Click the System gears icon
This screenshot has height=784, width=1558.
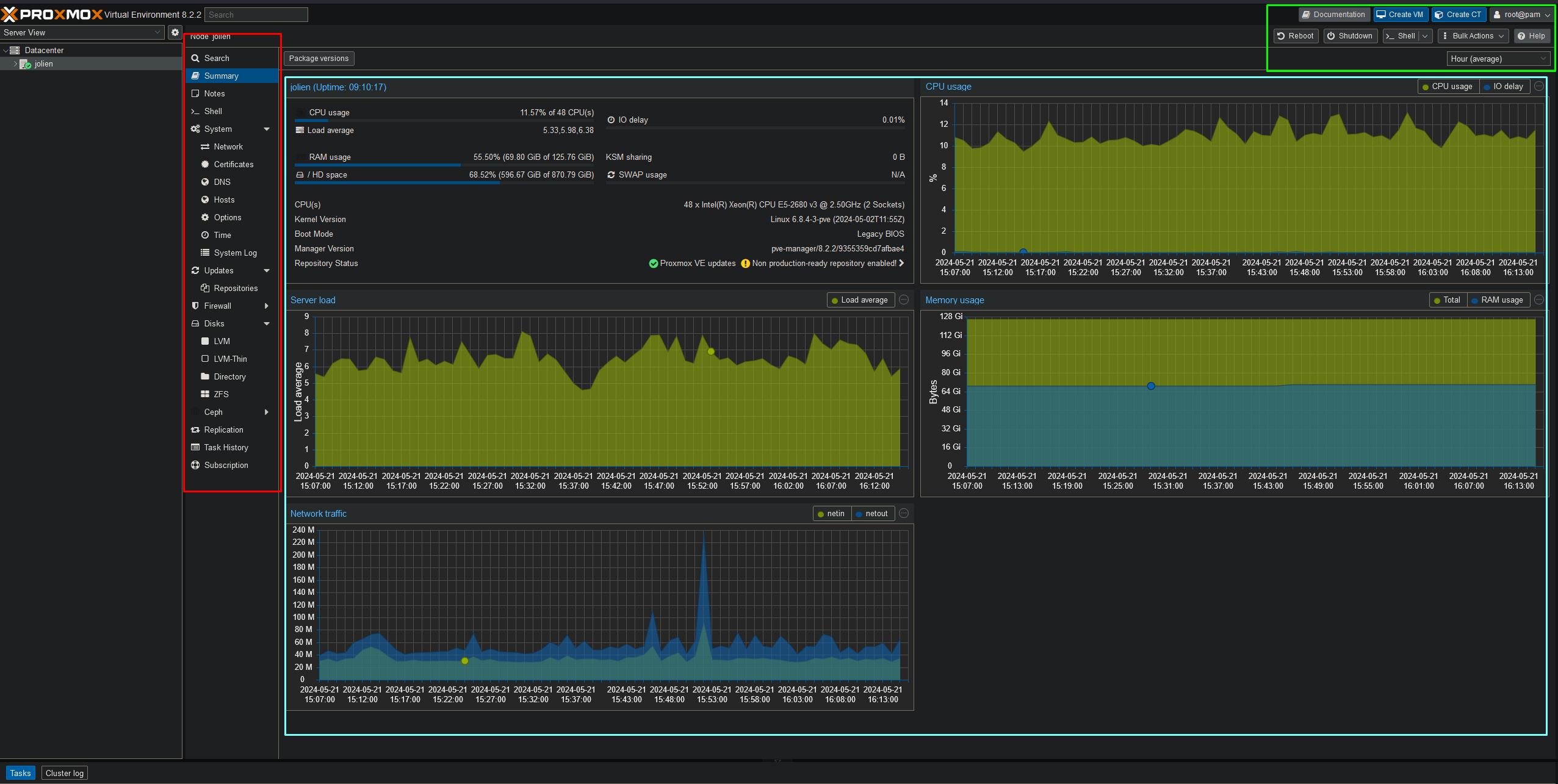coord(195,129)
